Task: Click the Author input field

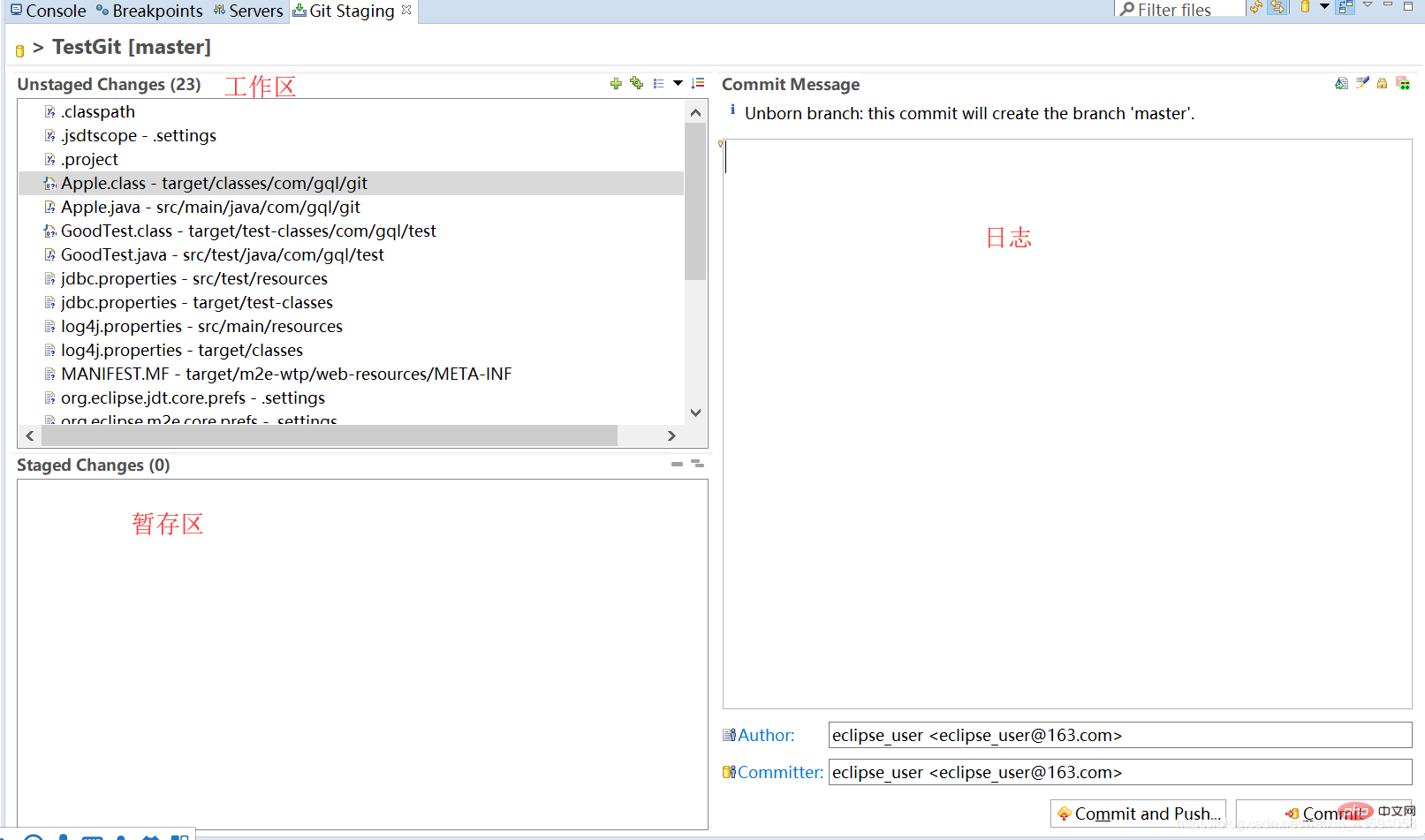Action: (1120, 735)
